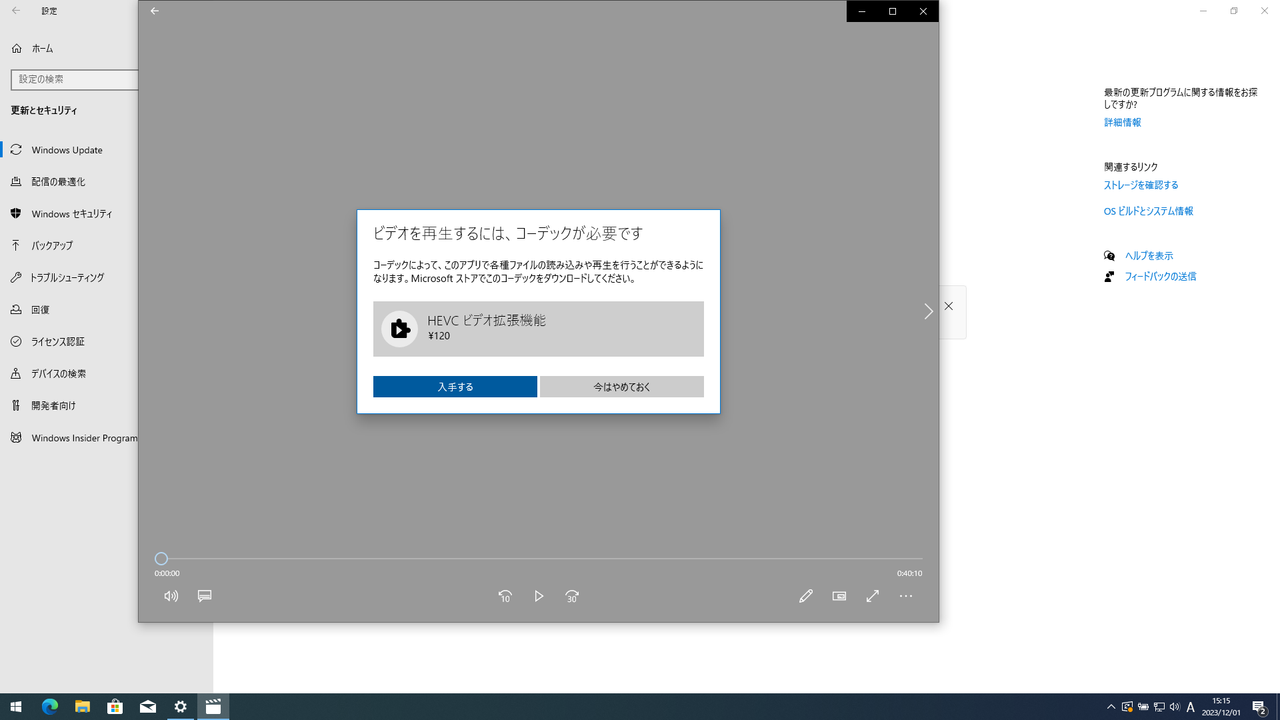Open the Windows Start menu
Viewport: 1280px width, 720px height.
pos(16,707)
